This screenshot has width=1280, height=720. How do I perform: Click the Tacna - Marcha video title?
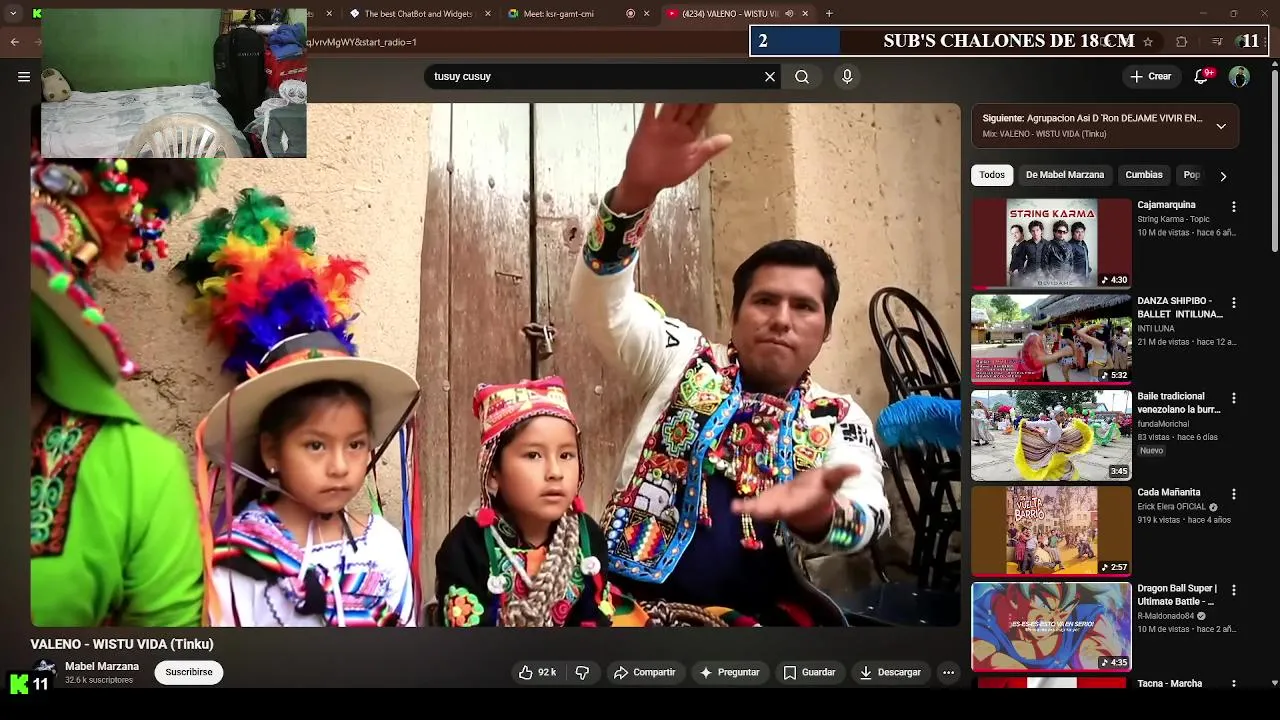click(x=1169, y=684)
